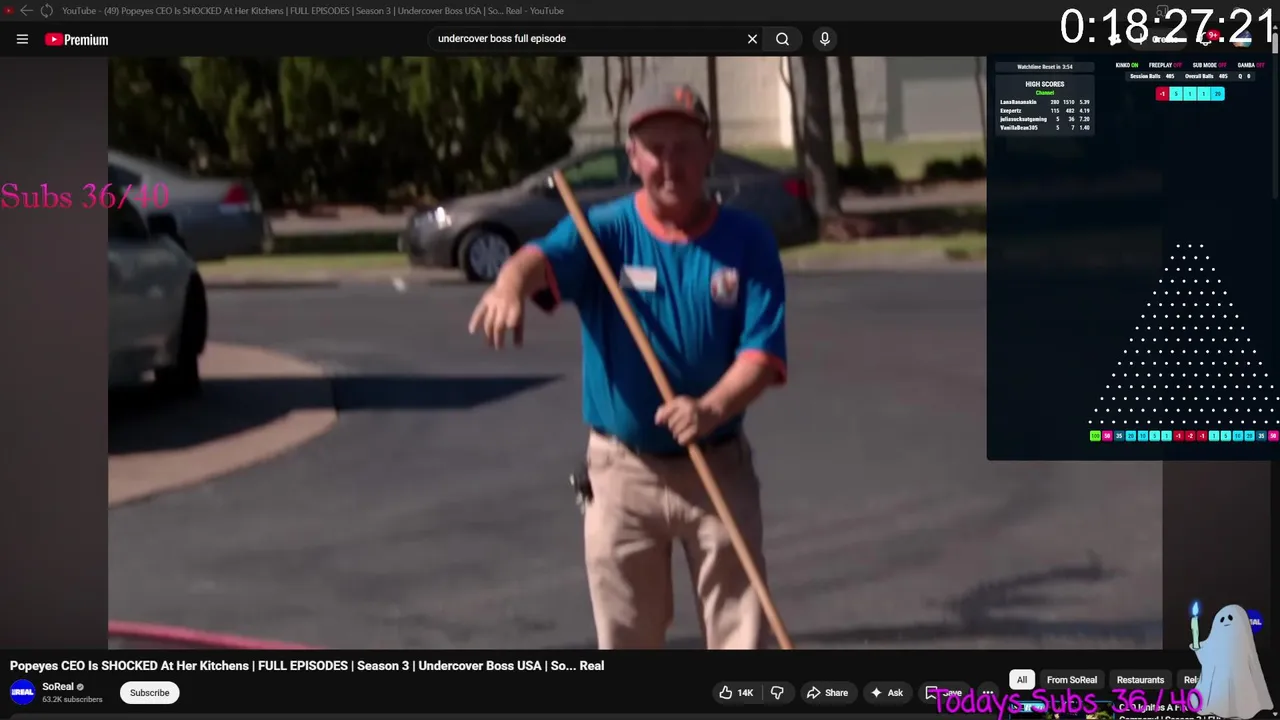Click the GAMBA OFF status
Screen dimensions: 1280x720
coord(1251,65)
